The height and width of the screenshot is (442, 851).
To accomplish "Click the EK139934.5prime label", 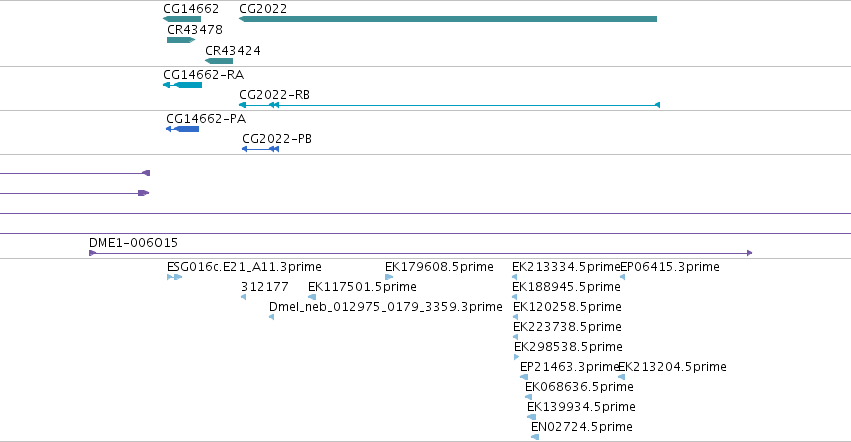I will [x=581, y=407].
